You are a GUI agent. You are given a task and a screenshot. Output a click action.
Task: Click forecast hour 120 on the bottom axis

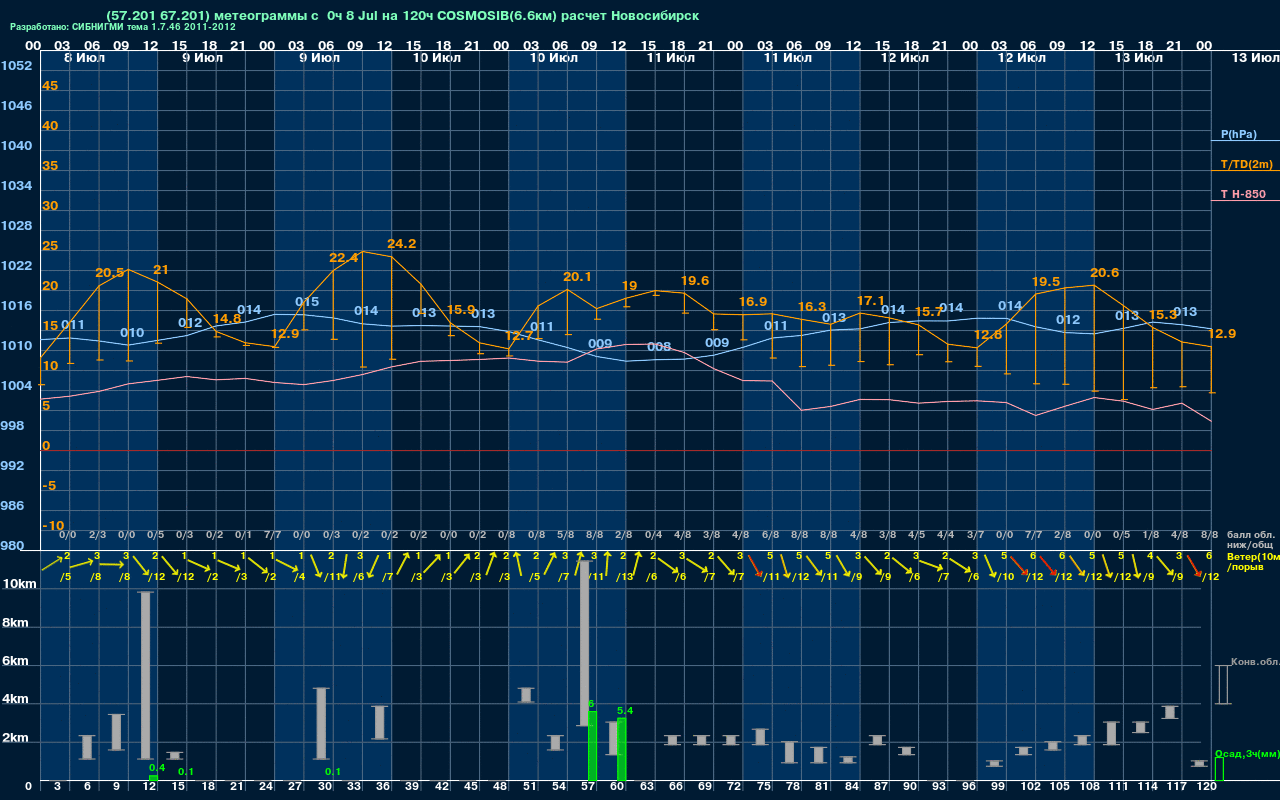(x=1207, y=787)
